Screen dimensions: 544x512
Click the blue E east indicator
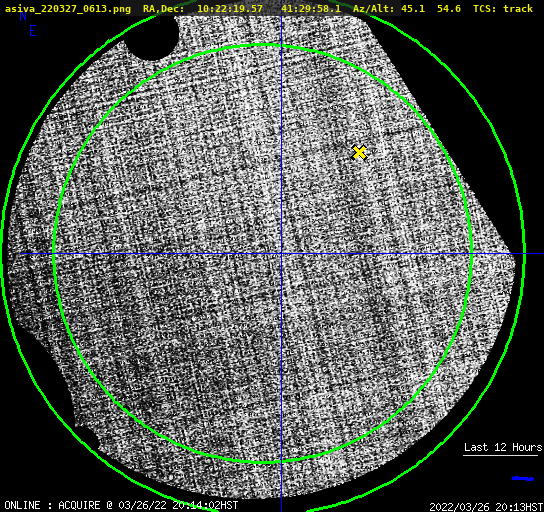(33, 31)
